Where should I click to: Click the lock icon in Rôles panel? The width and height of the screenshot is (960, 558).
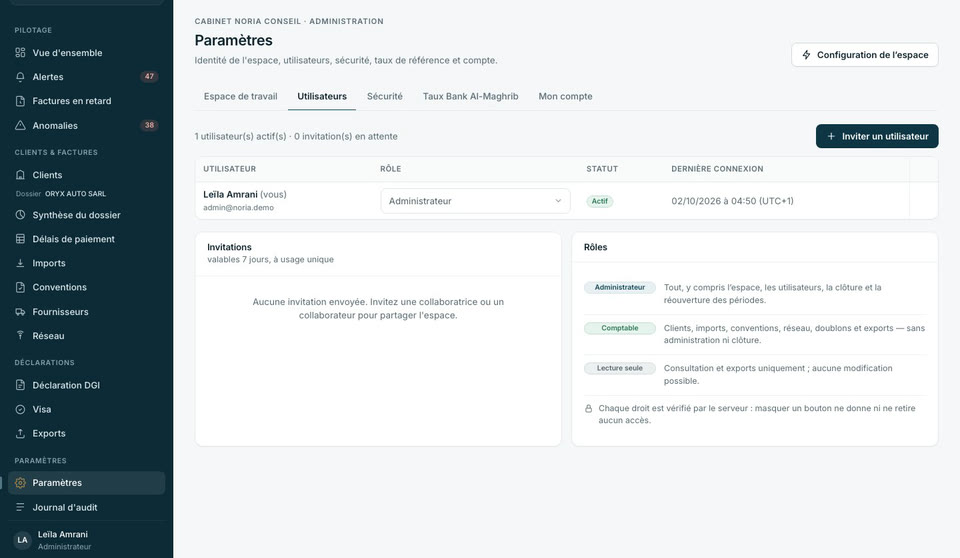pyautogui.click(x=588, y=409)
